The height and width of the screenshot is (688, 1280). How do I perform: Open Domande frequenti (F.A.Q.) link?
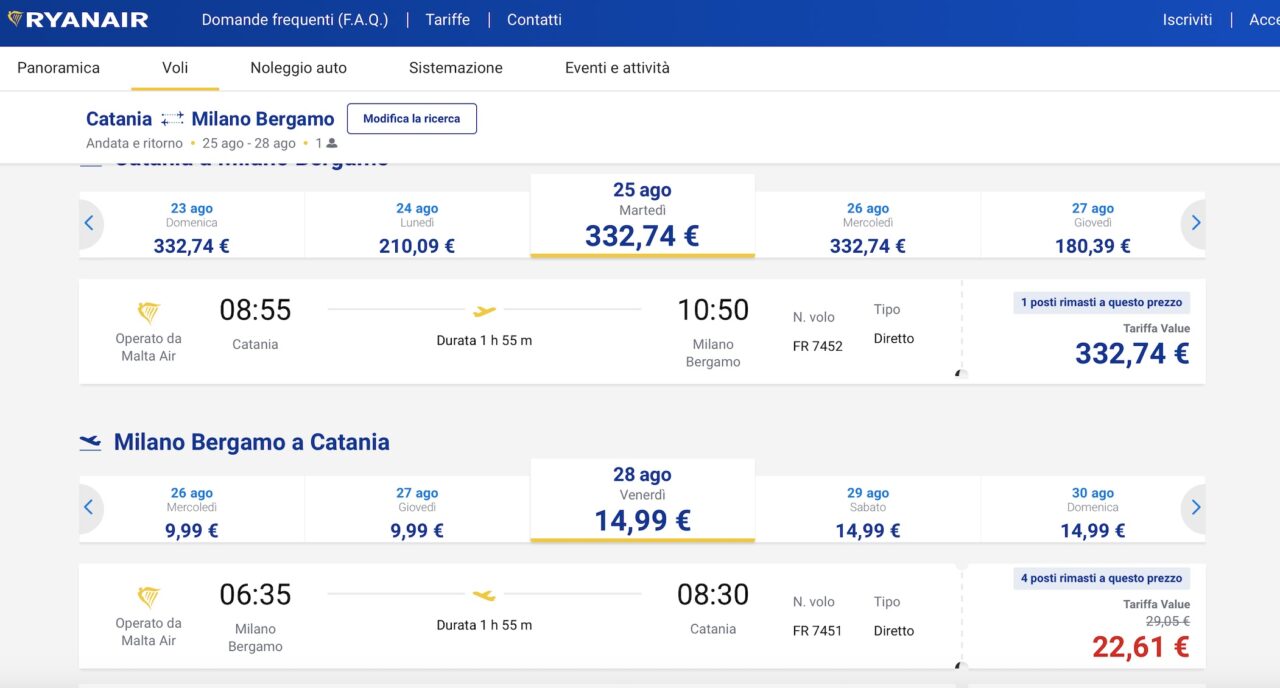click(x=295, y=20)
